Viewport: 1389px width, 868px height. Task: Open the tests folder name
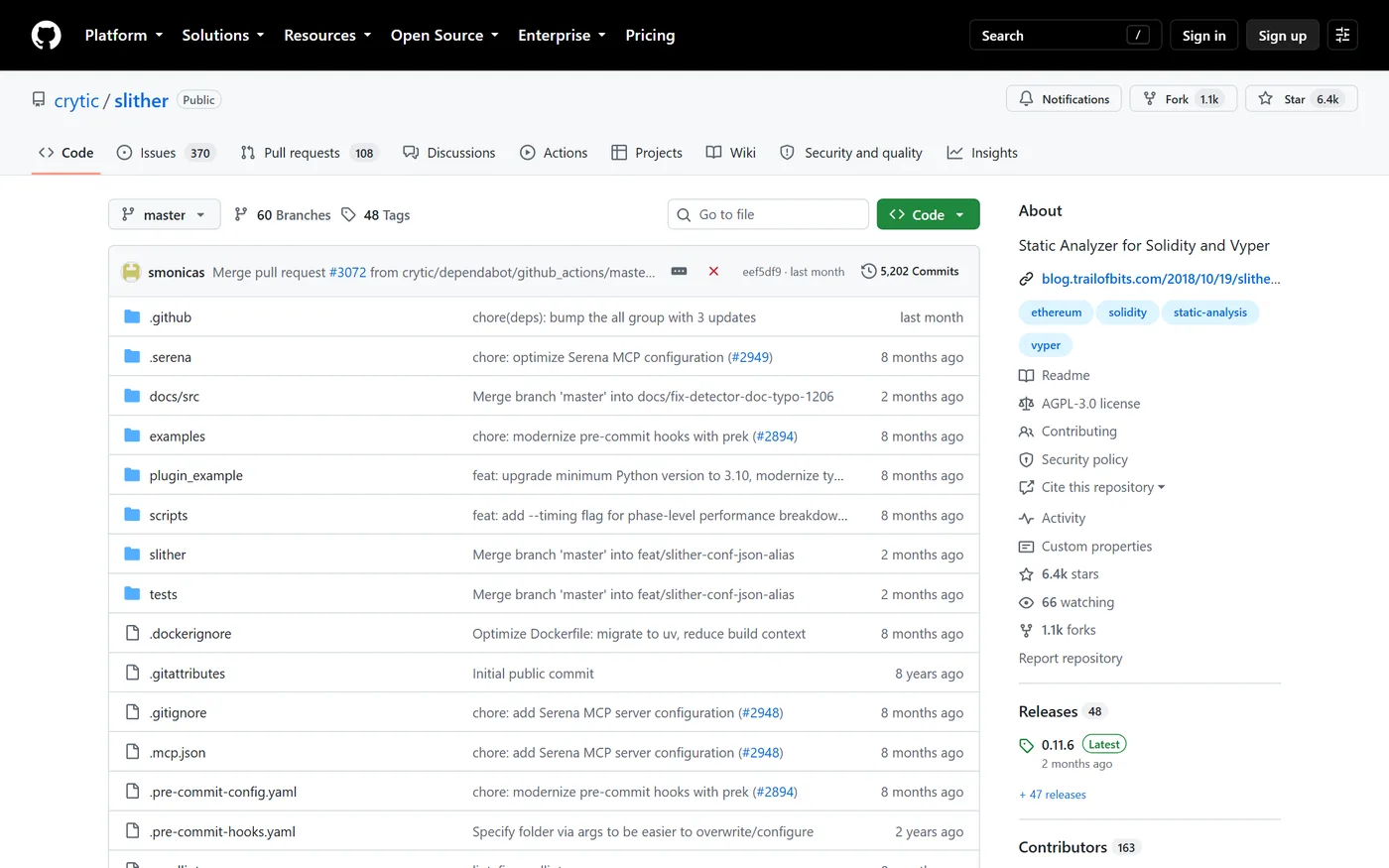(x=164, y=594)
